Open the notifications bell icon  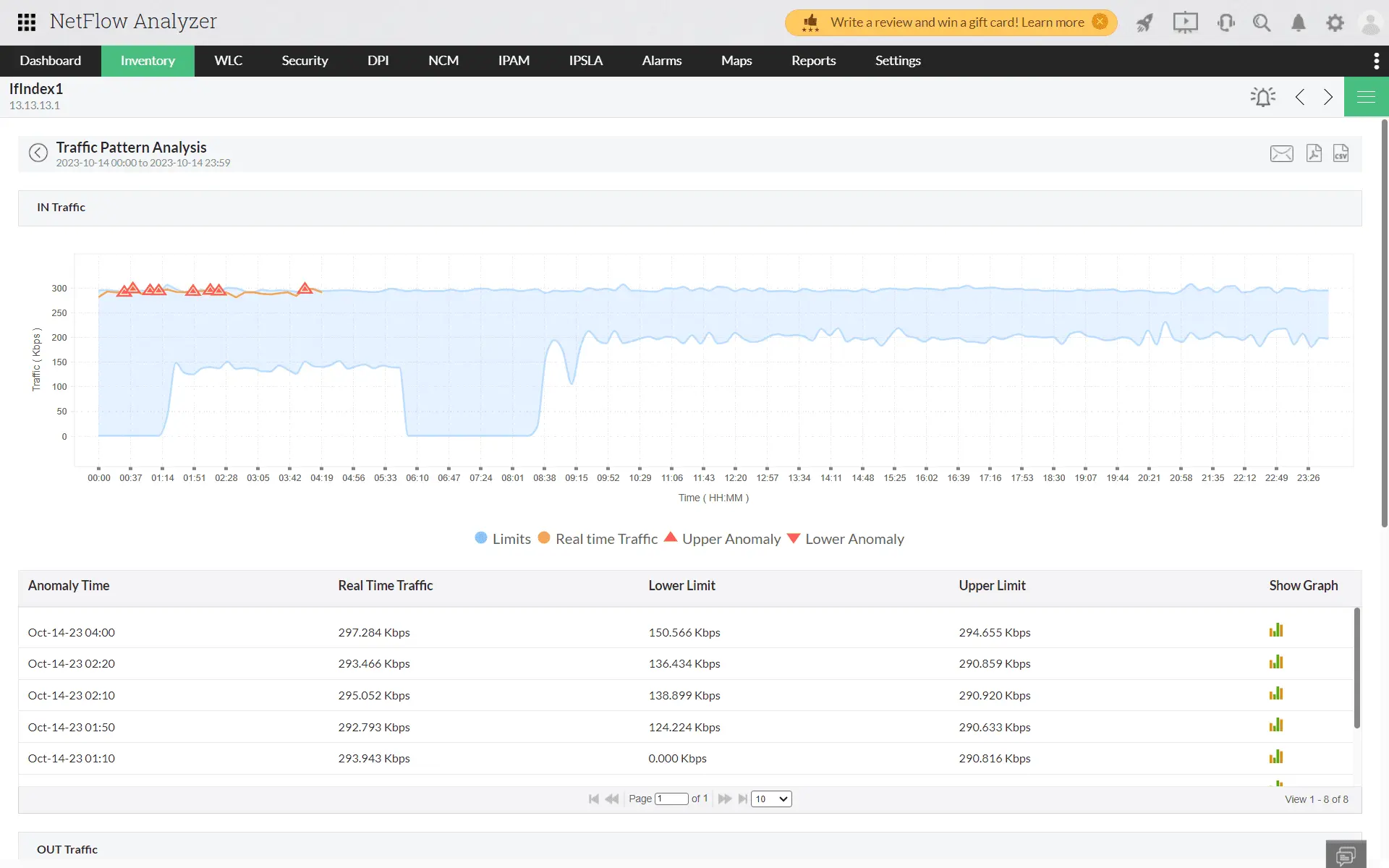pyautogui.click(x=1298, y=22)
